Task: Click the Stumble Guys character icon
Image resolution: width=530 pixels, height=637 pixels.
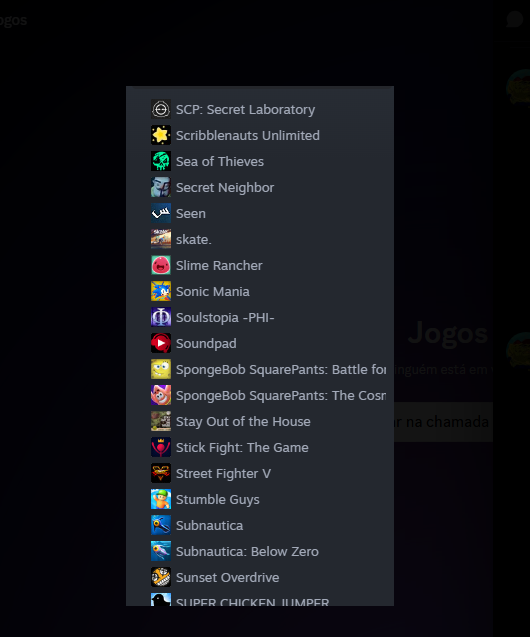Action: 161,499
